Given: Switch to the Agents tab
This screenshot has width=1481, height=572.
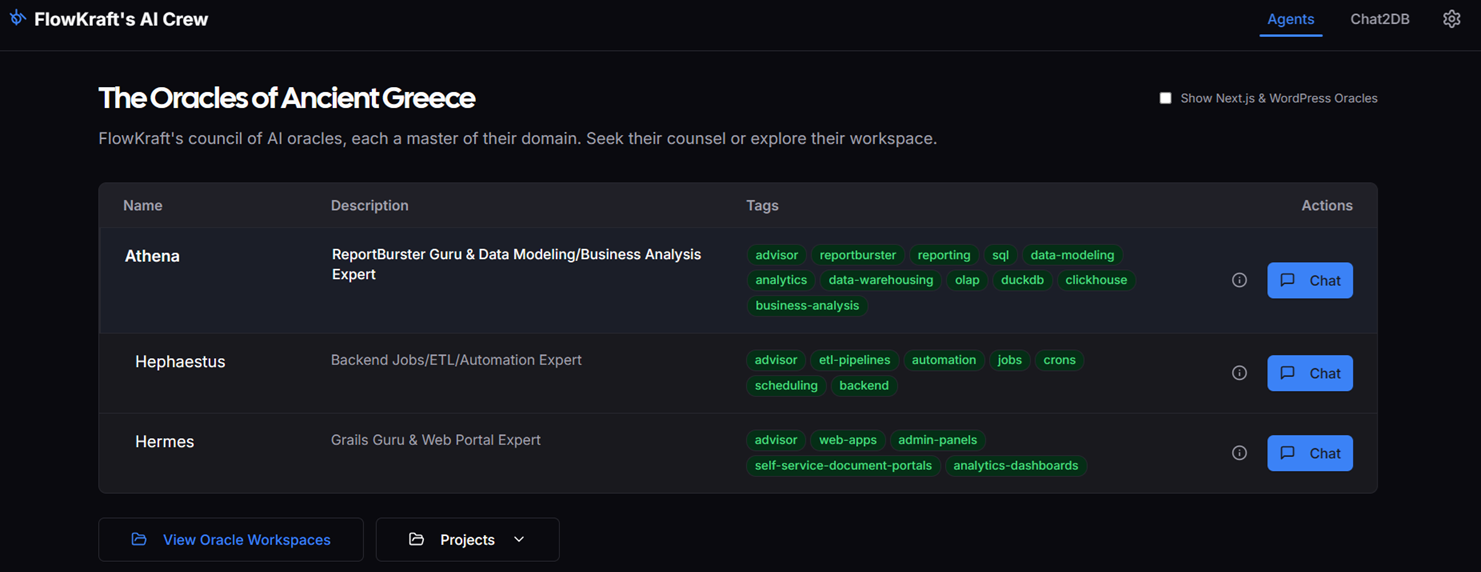Looking at the screenshot, I should coord(1290,19).
